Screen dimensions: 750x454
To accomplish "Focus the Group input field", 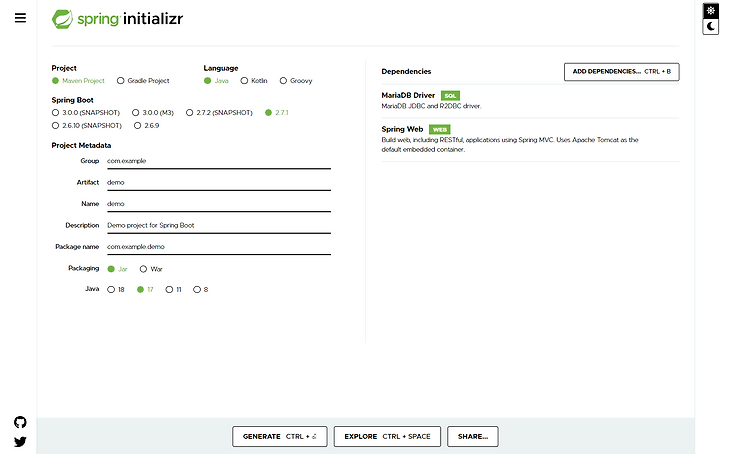I will coord(219,161).
